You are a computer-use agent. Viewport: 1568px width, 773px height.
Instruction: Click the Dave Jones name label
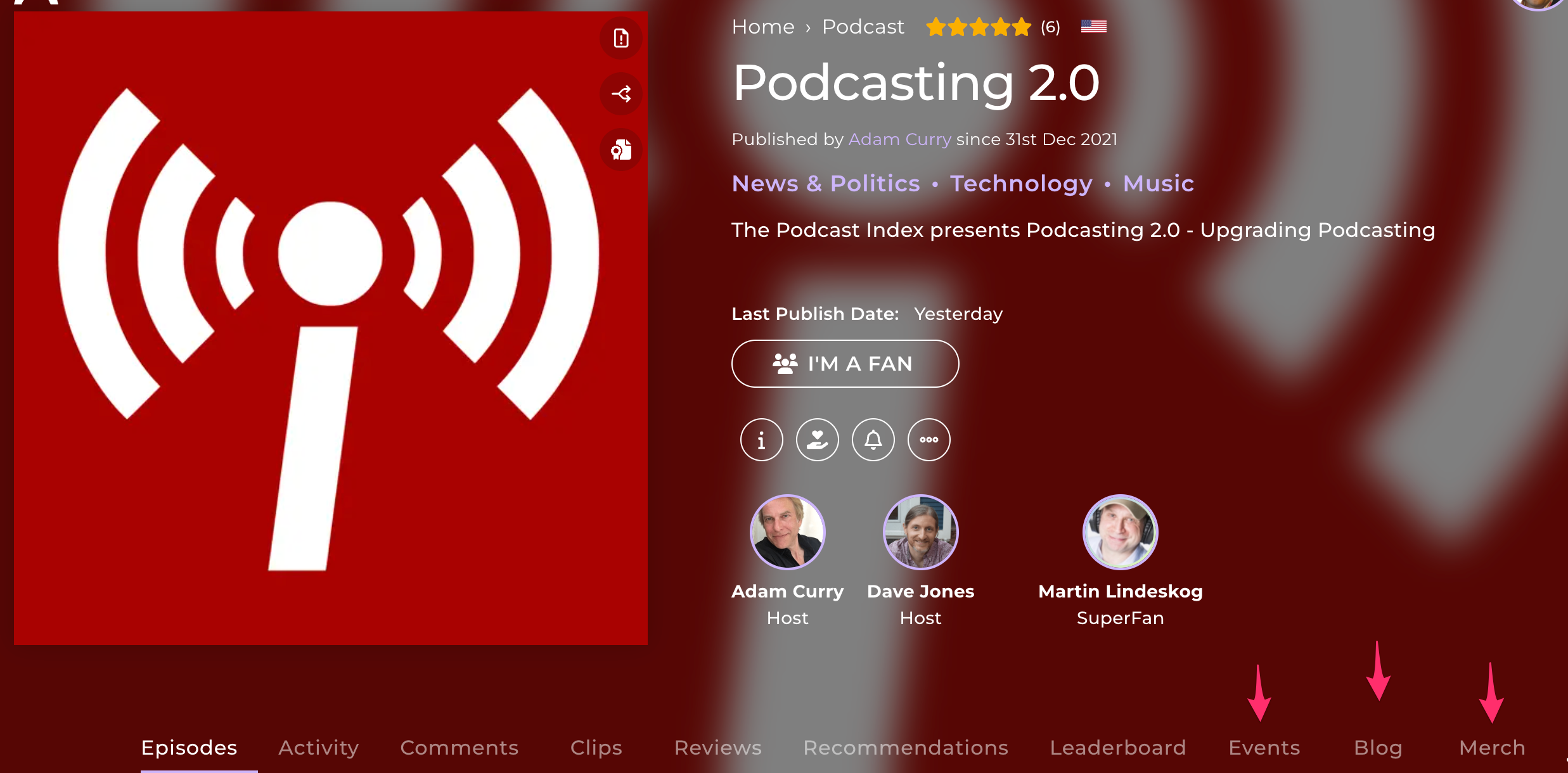920,591
